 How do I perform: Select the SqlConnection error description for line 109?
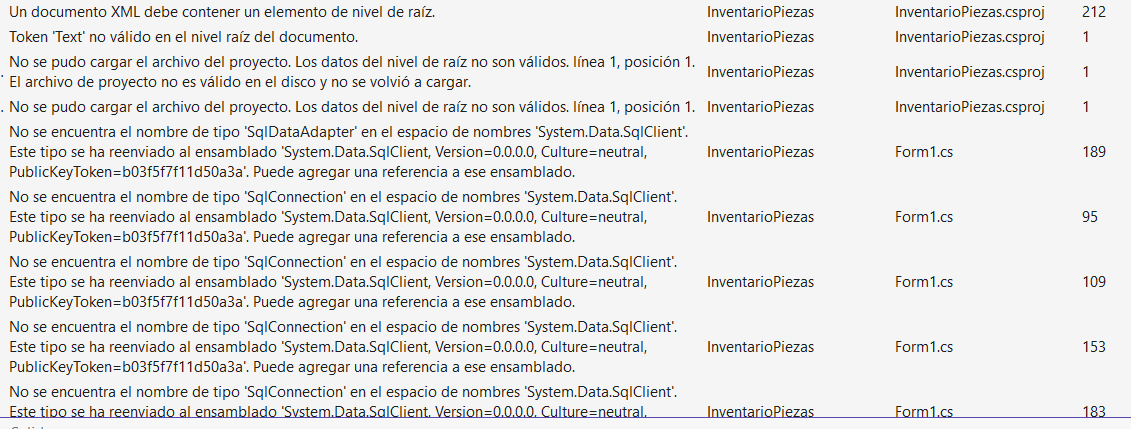pyautogui.click(x=343, y=282)
